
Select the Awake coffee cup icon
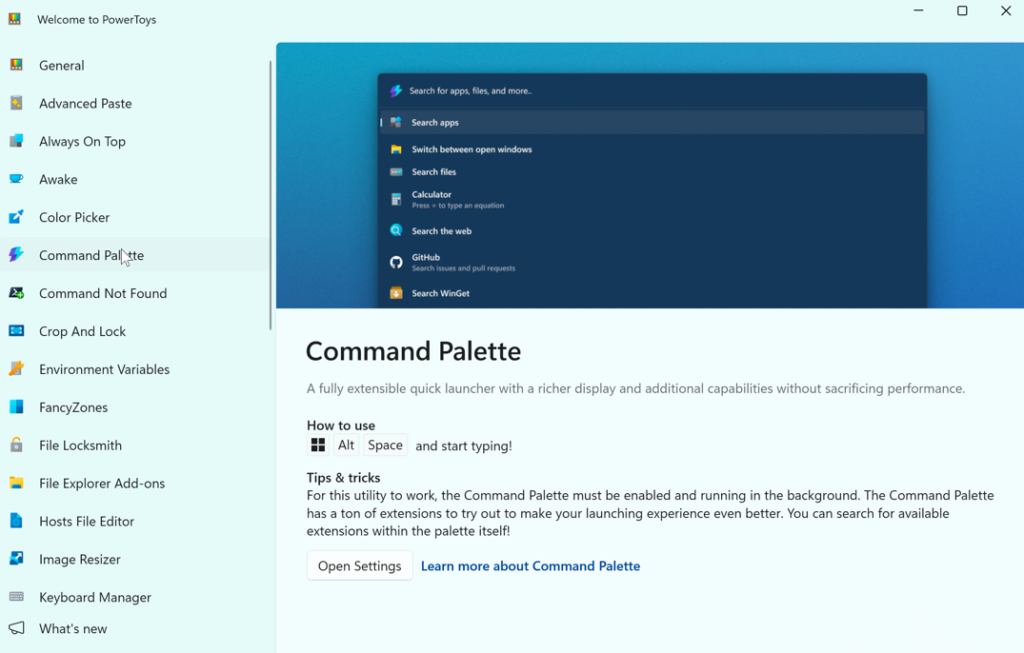(x=16, y=179)
